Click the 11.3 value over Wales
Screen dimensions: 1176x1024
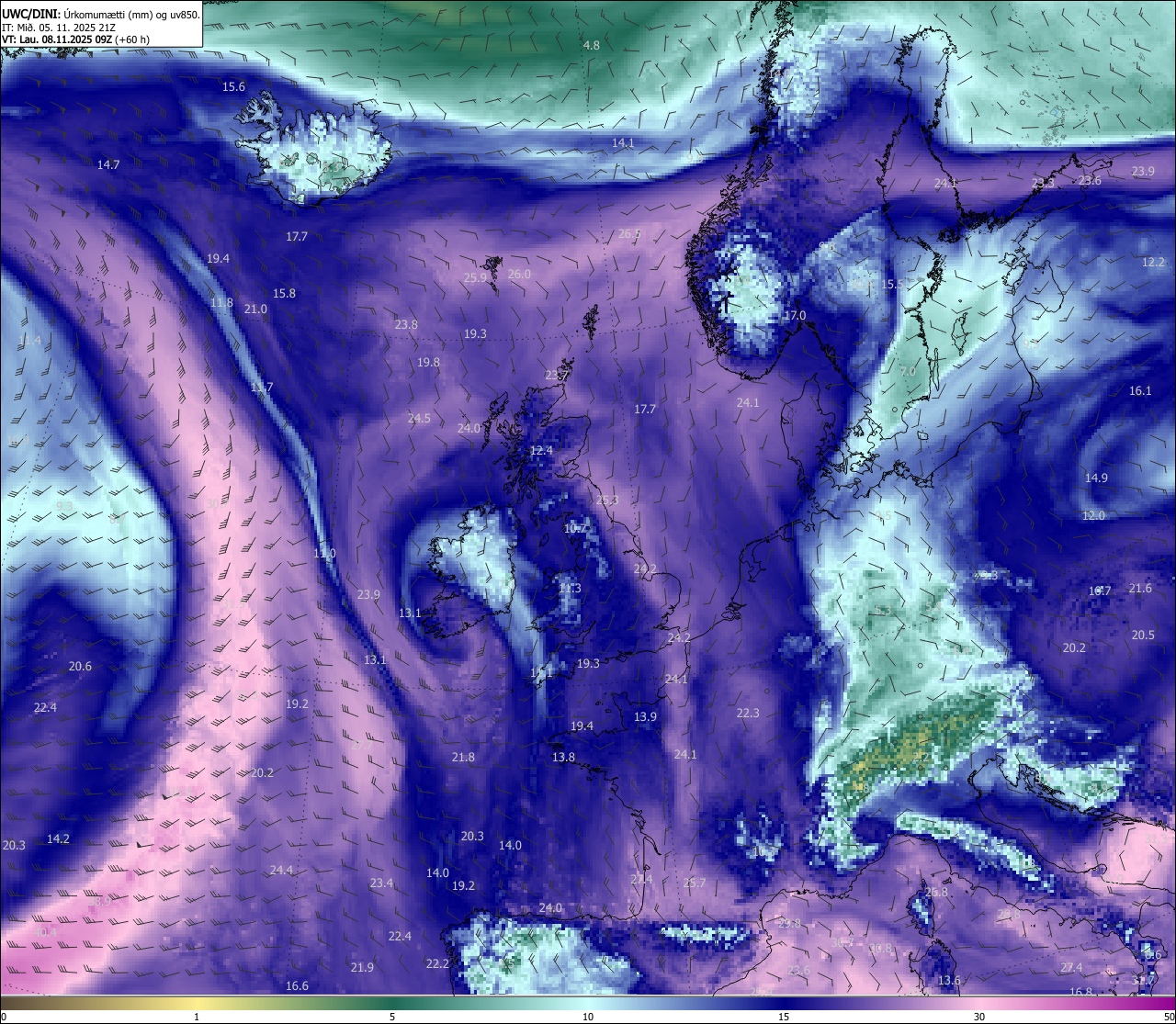pyautogui.click(x=570, y=588)
